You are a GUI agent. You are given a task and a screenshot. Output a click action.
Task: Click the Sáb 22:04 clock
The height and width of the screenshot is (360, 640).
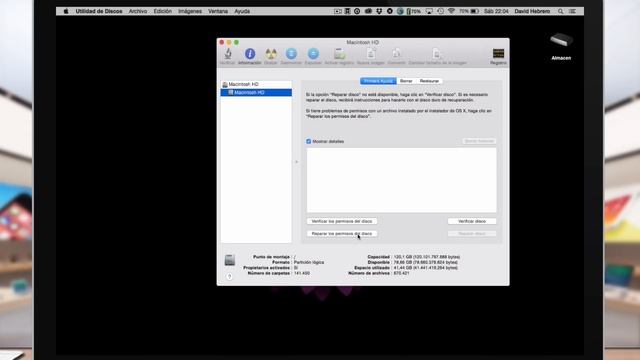coord(496,11)
